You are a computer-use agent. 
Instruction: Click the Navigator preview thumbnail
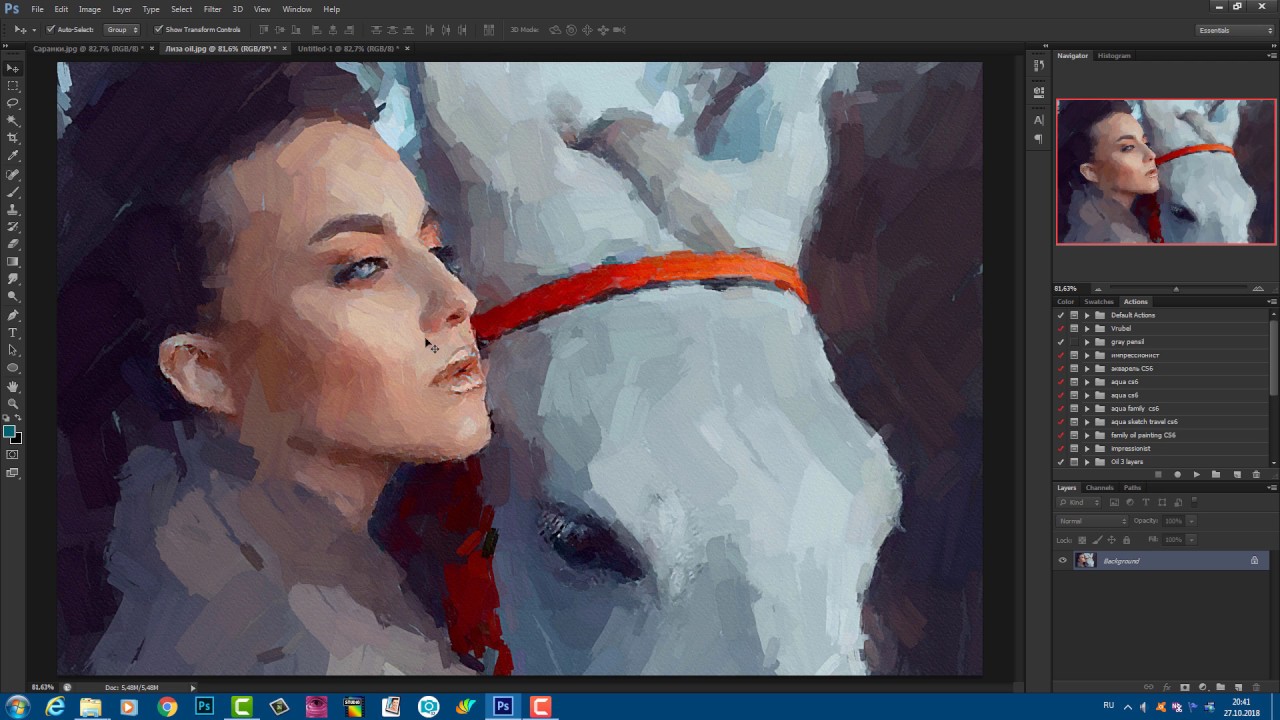click(1166, 171)
